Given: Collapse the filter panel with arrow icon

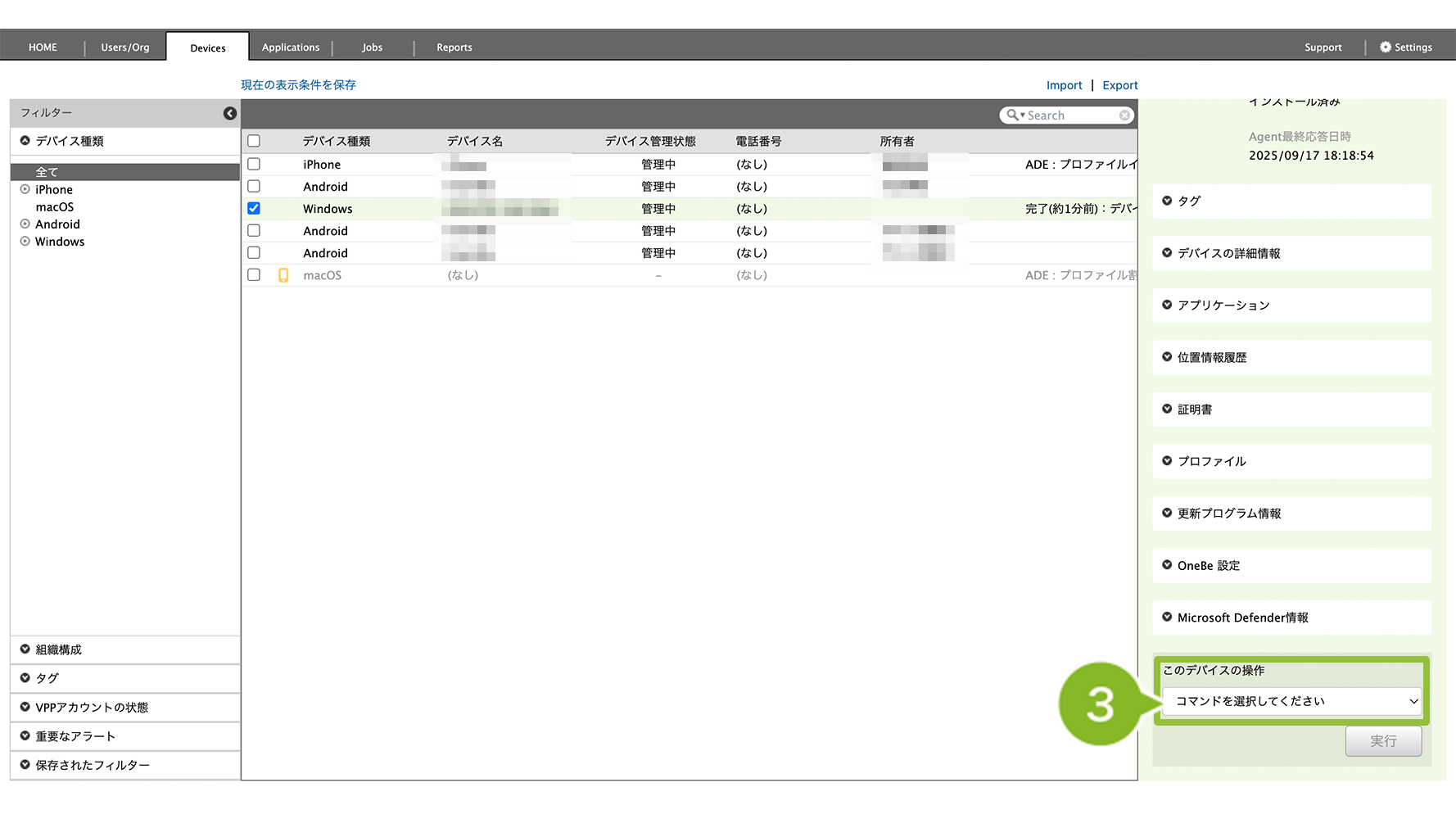Looking at the screenshot, I should tap(230, 113).
